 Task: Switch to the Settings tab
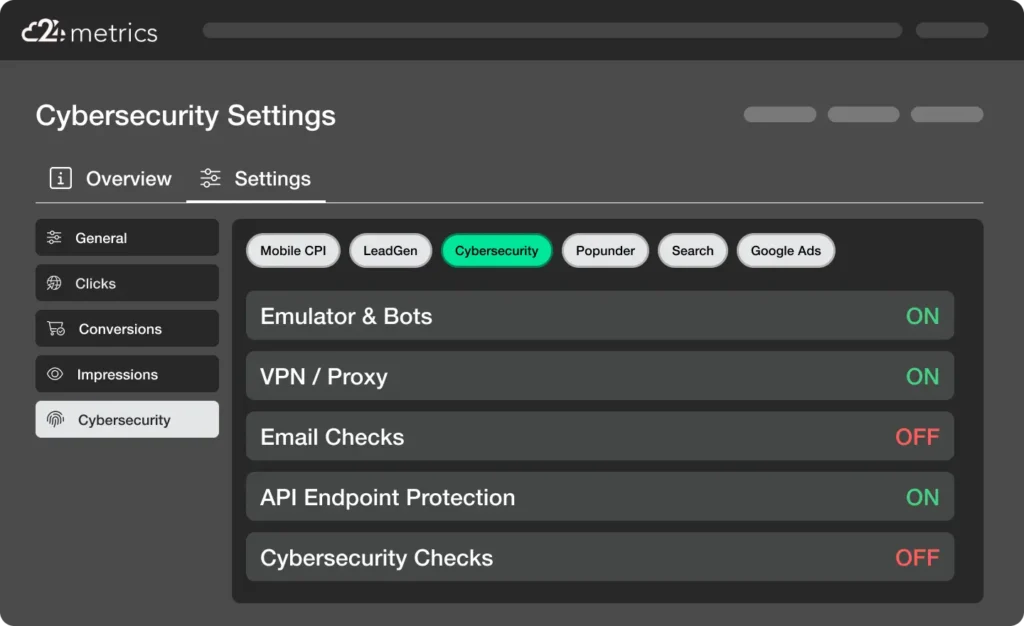tap(256, 179)
